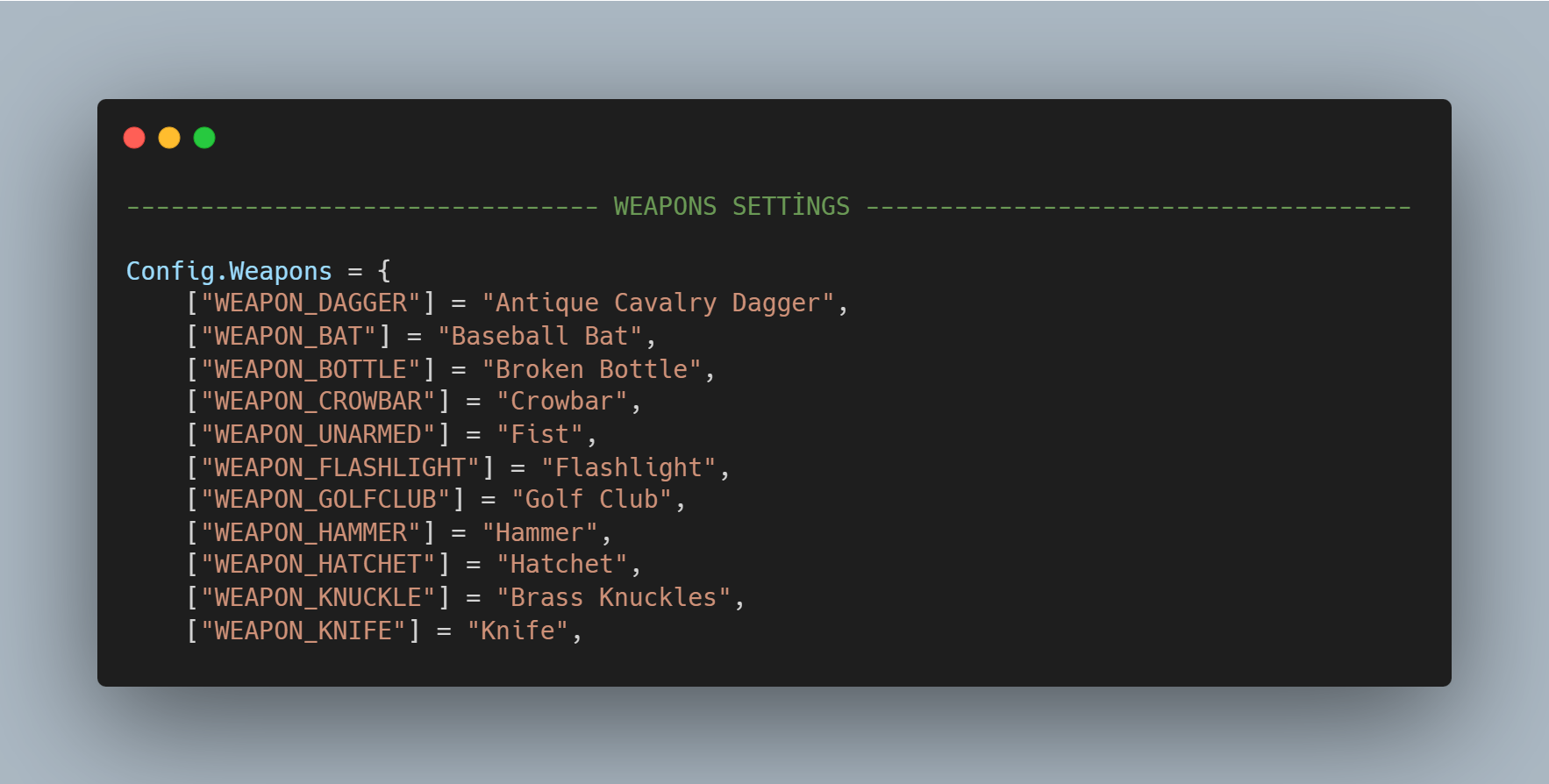Click the WEAPONS SETTINGS comment header
The width and height of the screenshot is (1549, 784).
(732, 206)
